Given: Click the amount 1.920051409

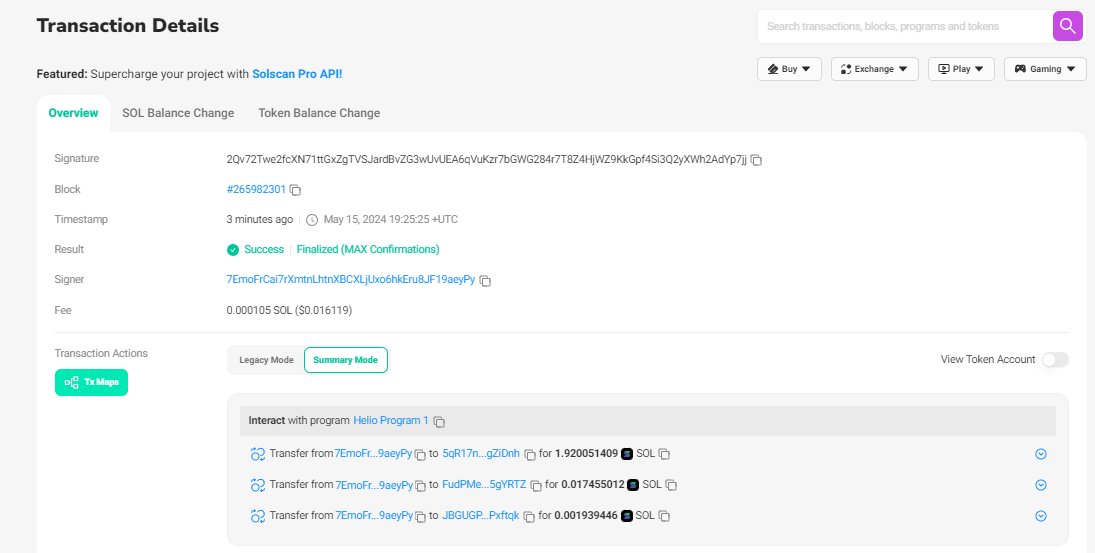Looking at the screenshot, I should [587, 453].
